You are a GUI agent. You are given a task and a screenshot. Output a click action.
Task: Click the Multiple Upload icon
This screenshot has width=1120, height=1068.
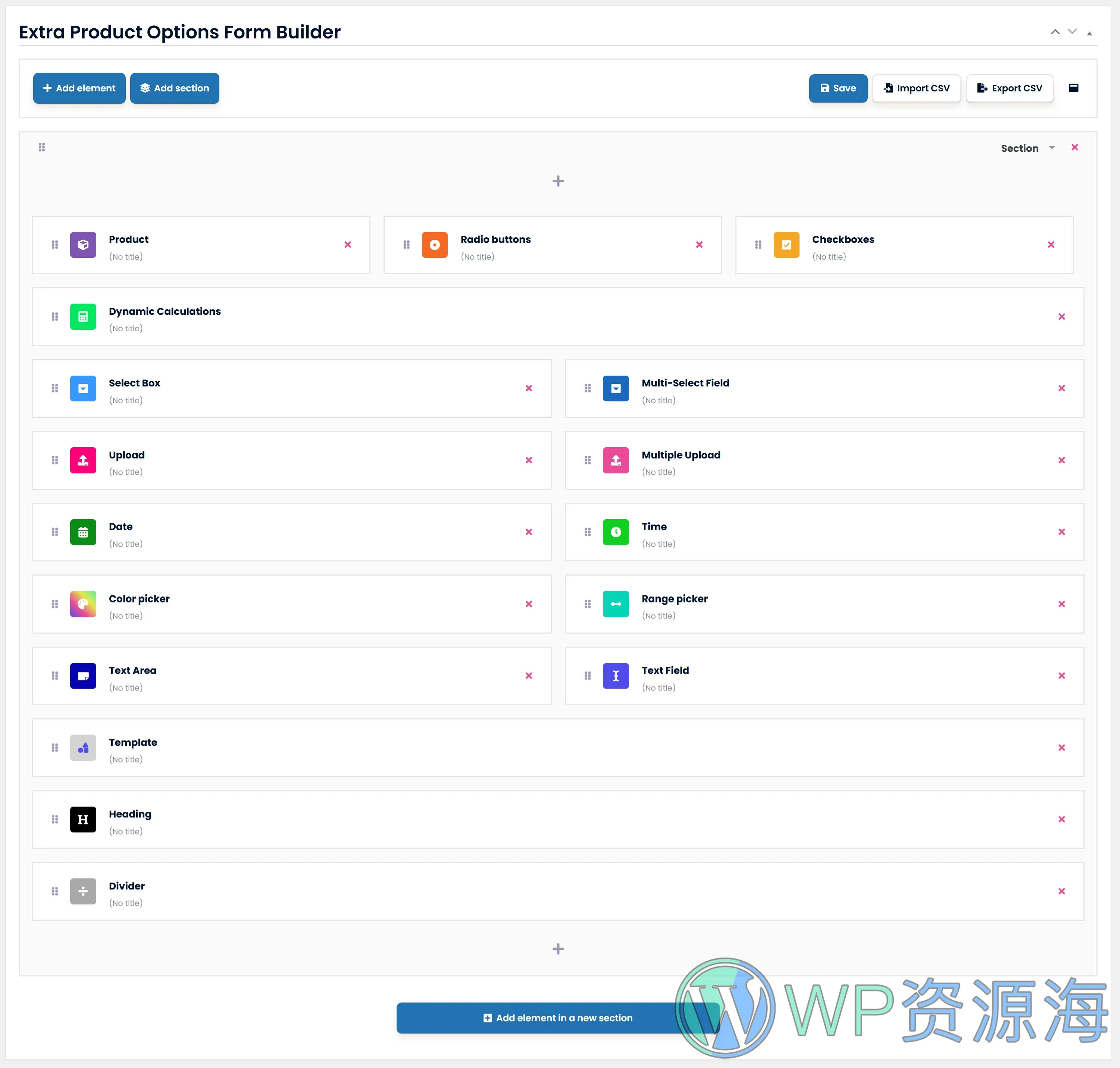[x=616, y=460]
